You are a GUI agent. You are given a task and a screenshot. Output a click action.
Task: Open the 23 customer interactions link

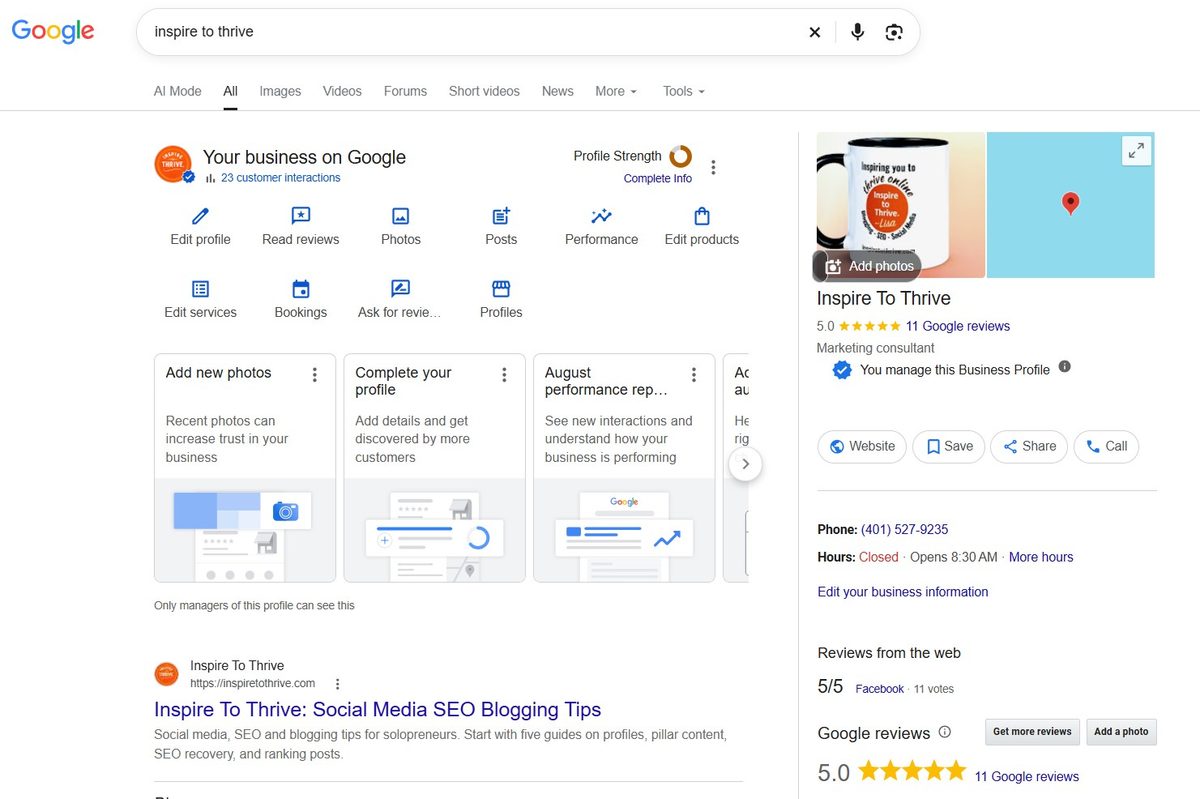coord(280,178)
